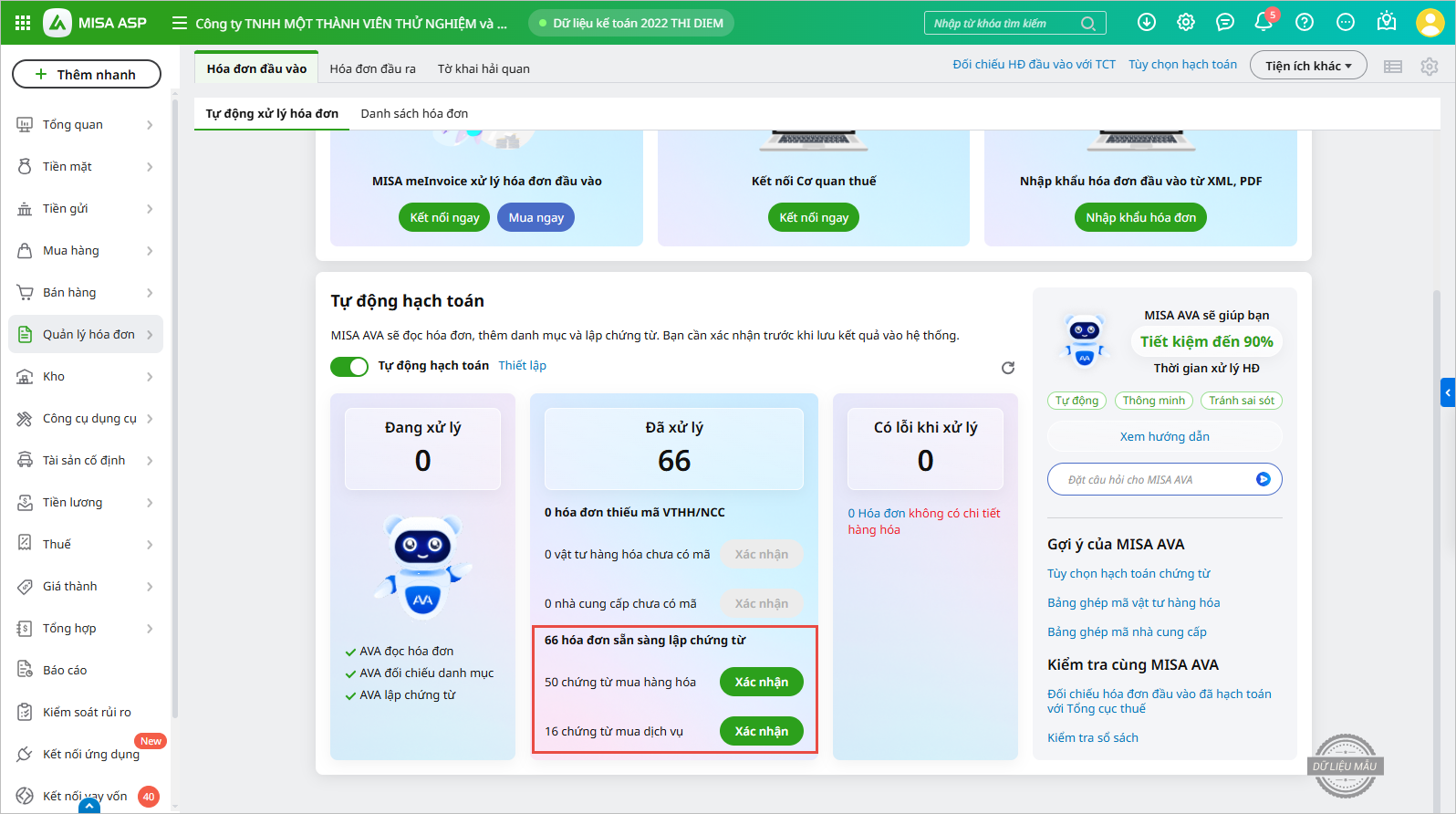Open Xem hướng dẫn guide
Image resolution: width=1456 pixels, height=814 pixels.
pyautogui.click(x=1164, y=437)
